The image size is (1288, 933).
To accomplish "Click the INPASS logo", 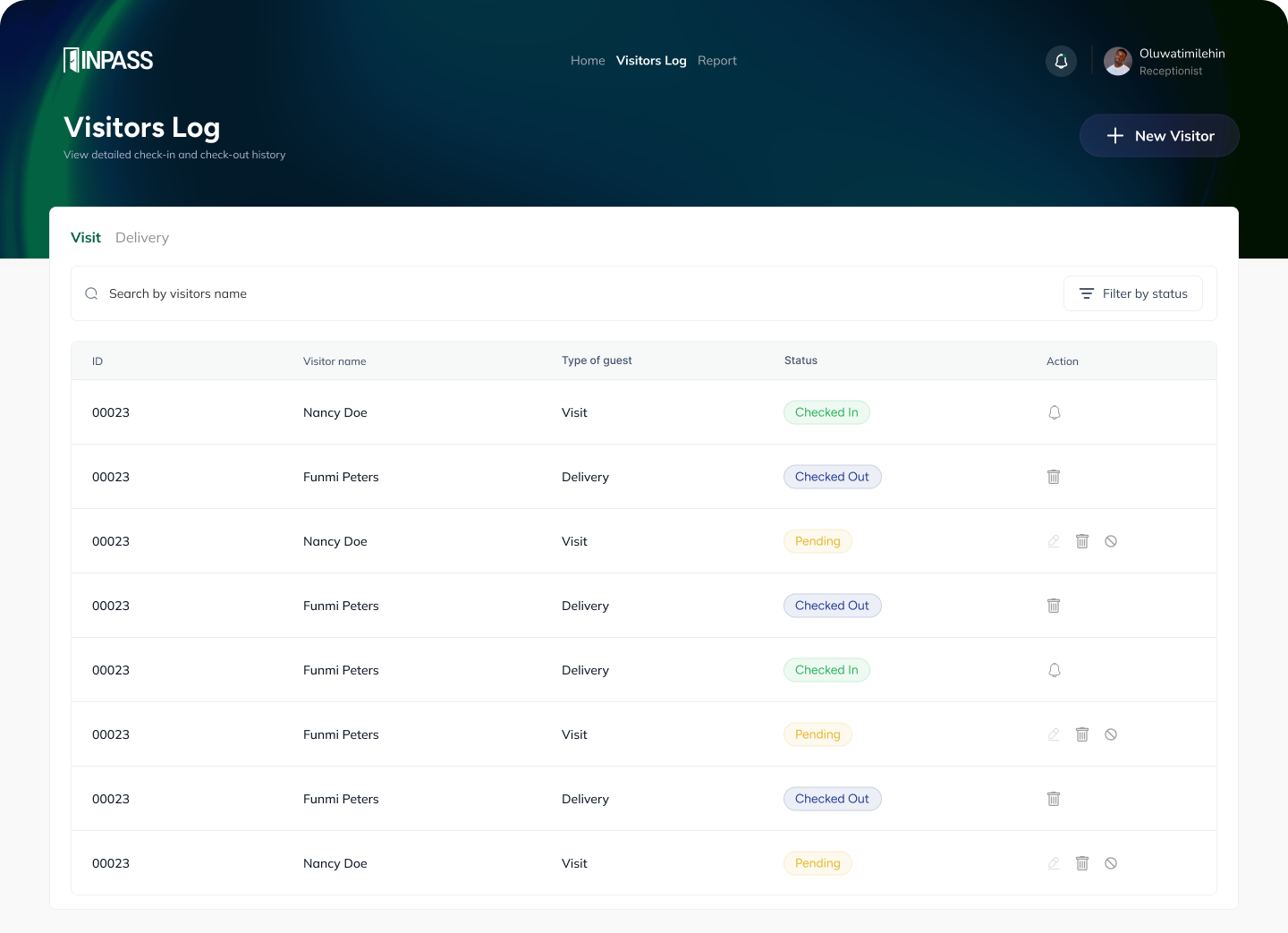I will pyautogui.click(x=108, y=60).
